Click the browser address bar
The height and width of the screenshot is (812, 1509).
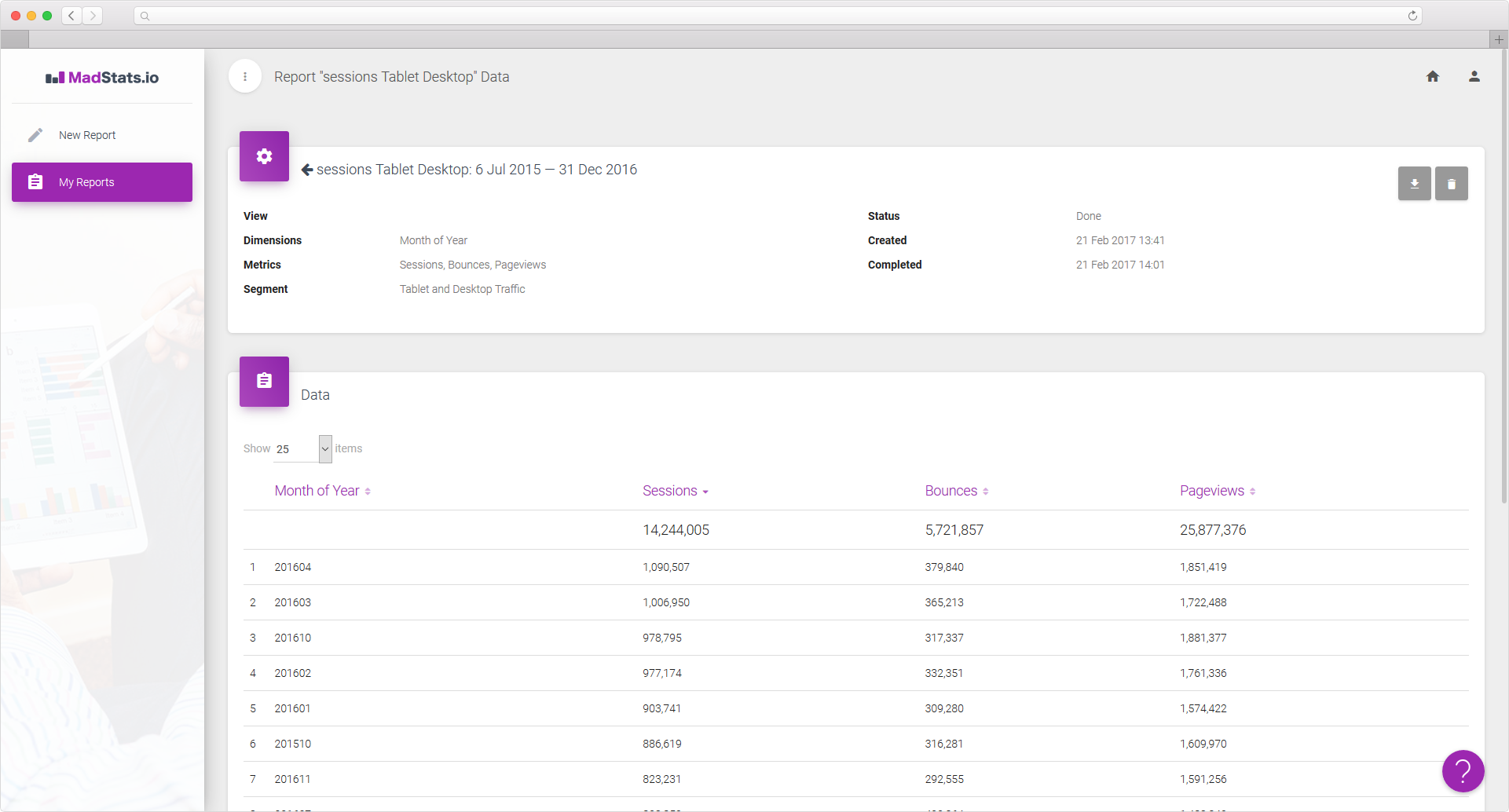pos(778,16)
